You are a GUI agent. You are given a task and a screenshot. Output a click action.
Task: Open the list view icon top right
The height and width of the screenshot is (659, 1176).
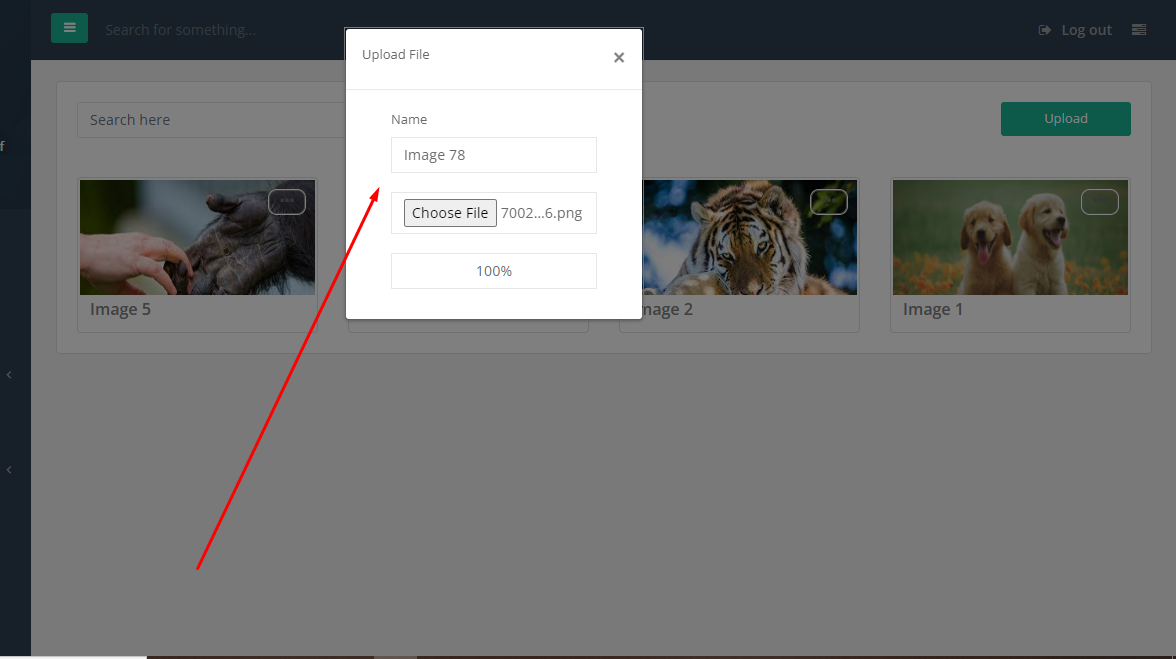pos(1139,29)
